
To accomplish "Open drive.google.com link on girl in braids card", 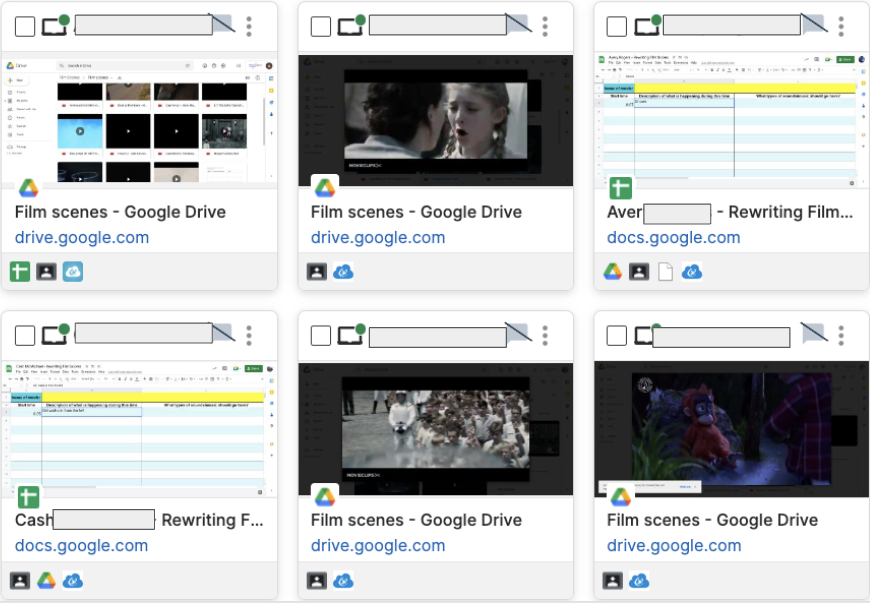I will (x=378, y=237).
